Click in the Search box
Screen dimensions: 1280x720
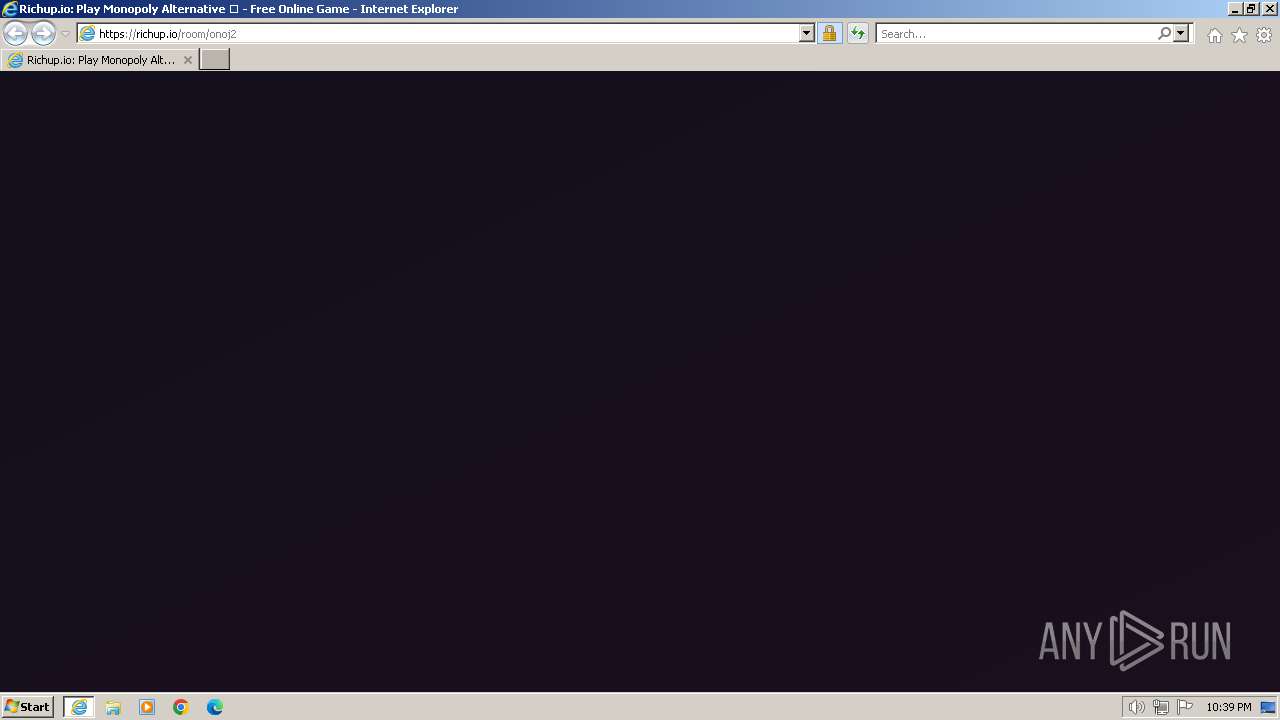click(1015, 33)
